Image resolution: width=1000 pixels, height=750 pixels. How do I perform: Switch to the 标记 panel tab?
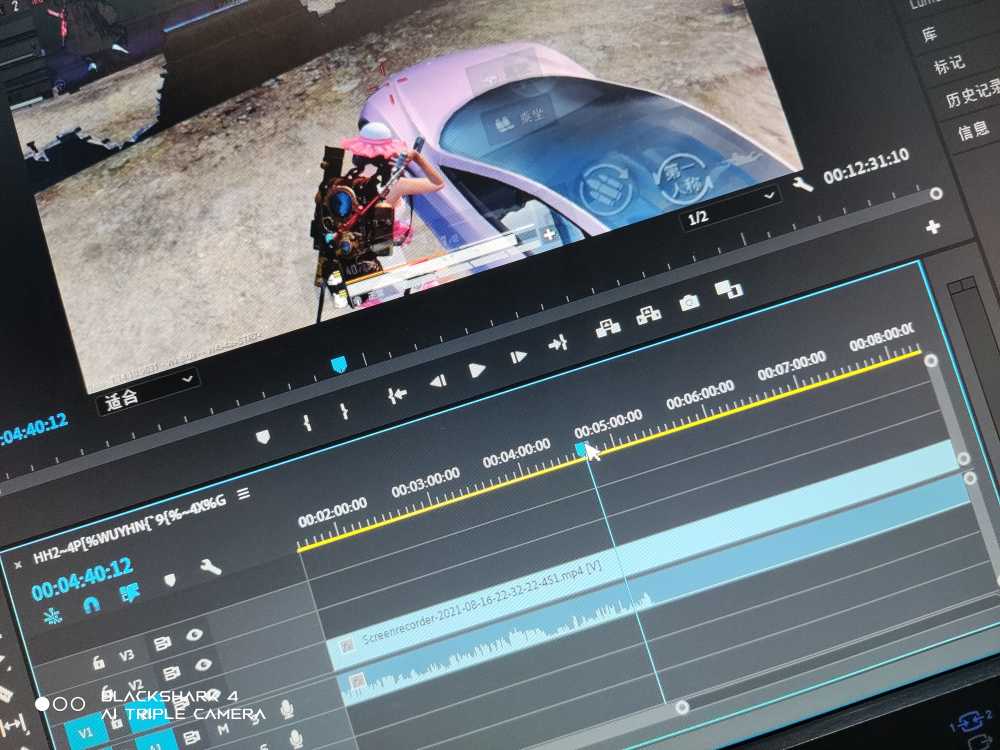point(948,64)
